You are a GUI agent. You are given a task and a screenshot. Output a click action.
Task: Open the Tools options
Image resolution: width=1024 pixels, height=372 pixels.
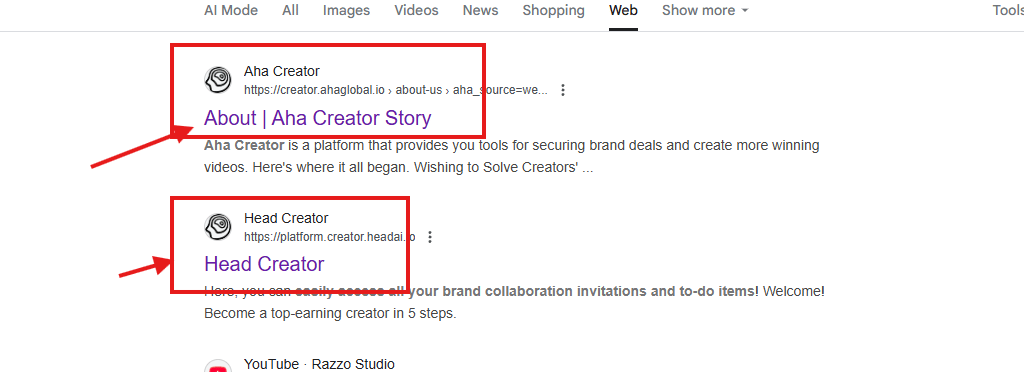pyautogui.click(x=1008, y=10)
